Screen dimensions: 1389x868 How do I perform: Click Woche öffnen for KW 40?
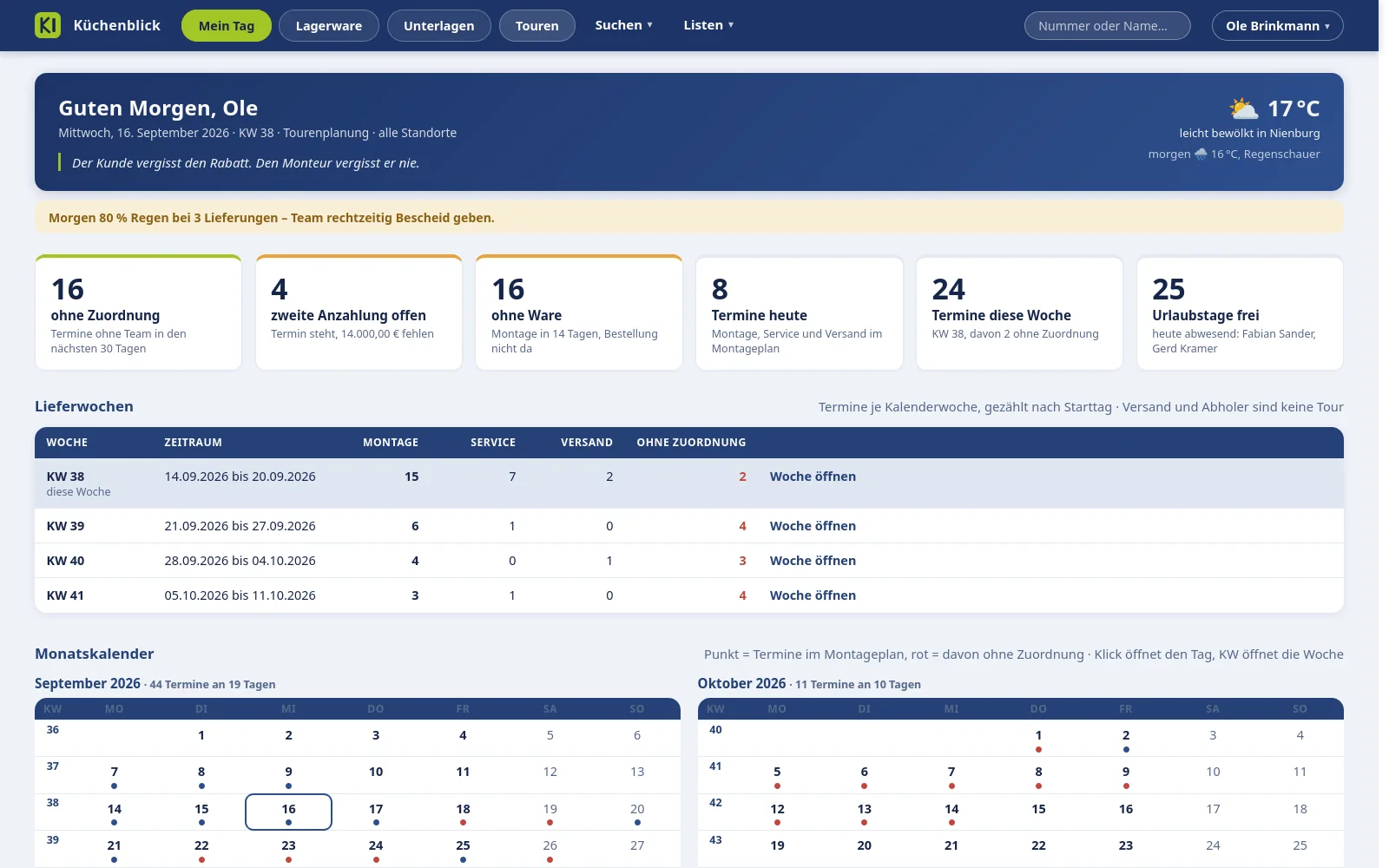tap(813, 561)
